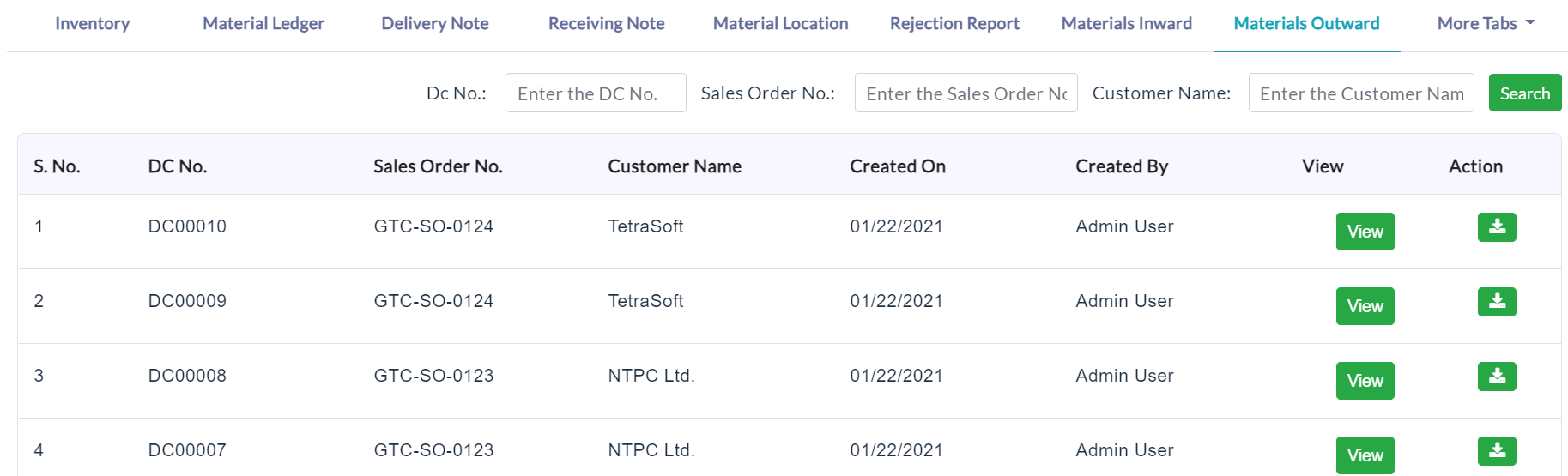
Task: Click the green Search button
Action: (x=1525, y=93)
